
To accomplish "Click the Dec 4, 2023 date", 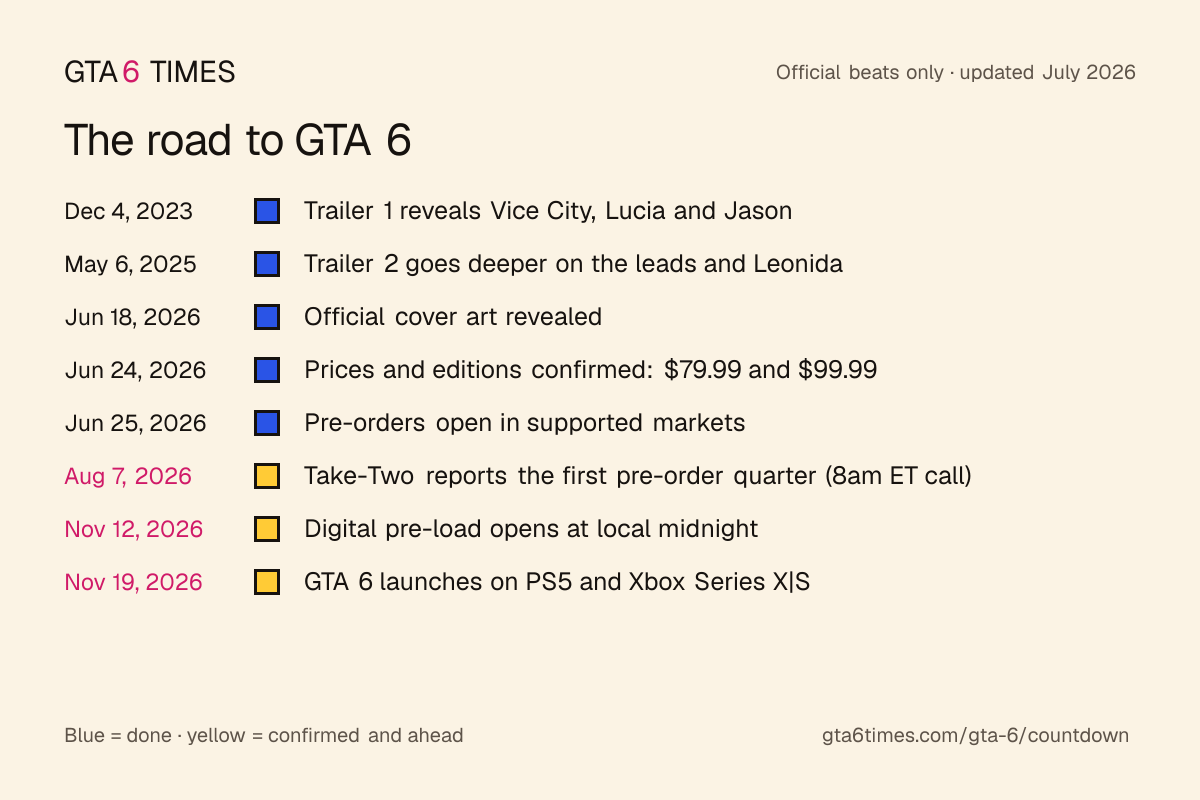I will pyautogui.click(x=129, y=211).
